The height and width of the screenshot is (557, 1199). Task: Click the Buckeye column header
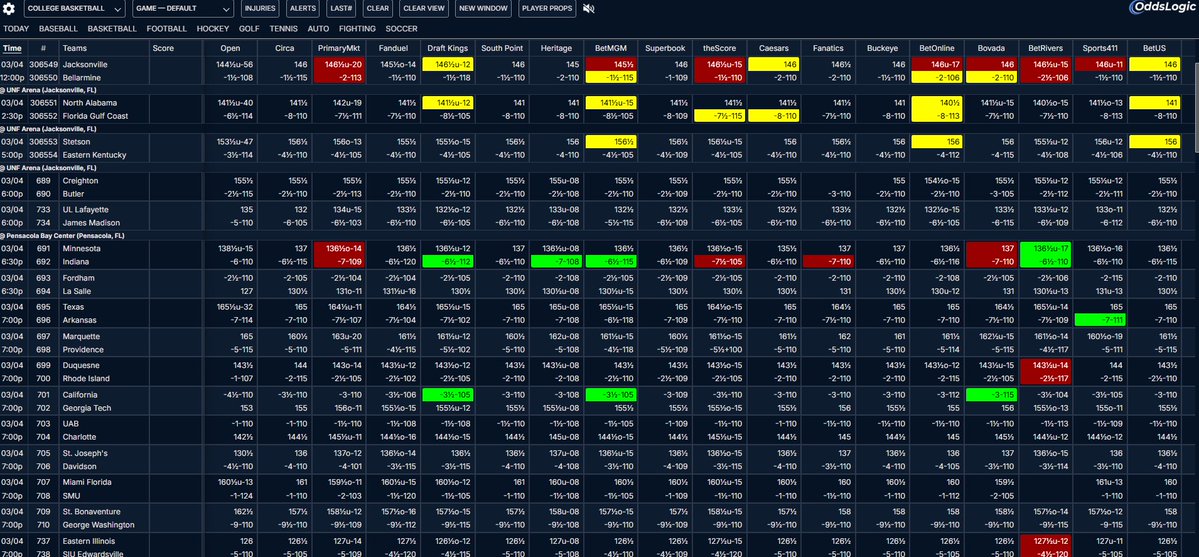tap(882, 48)
